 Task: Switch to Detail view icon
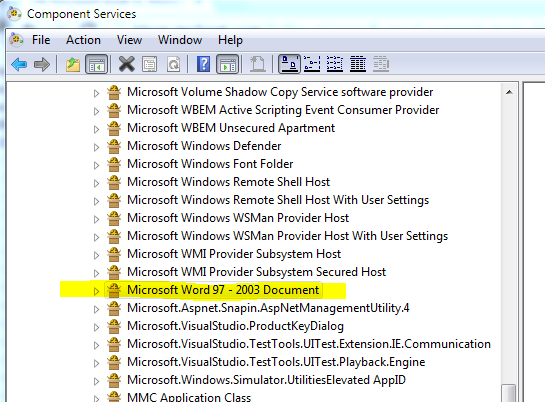pyautogui.click(x=358, y=64)
